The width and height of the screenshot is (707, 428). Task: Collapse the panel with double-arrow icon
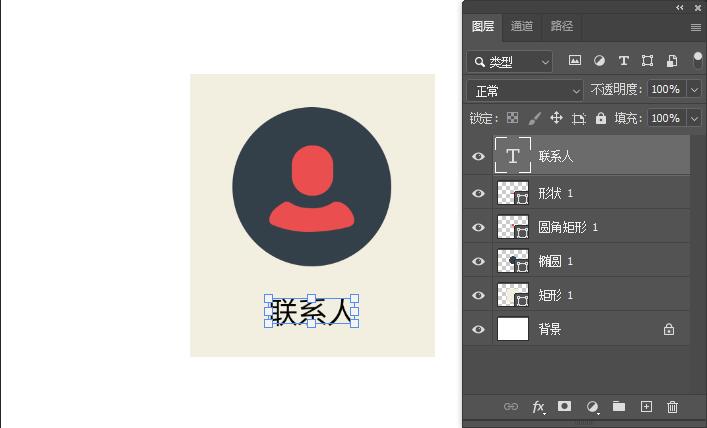(679, 8)
